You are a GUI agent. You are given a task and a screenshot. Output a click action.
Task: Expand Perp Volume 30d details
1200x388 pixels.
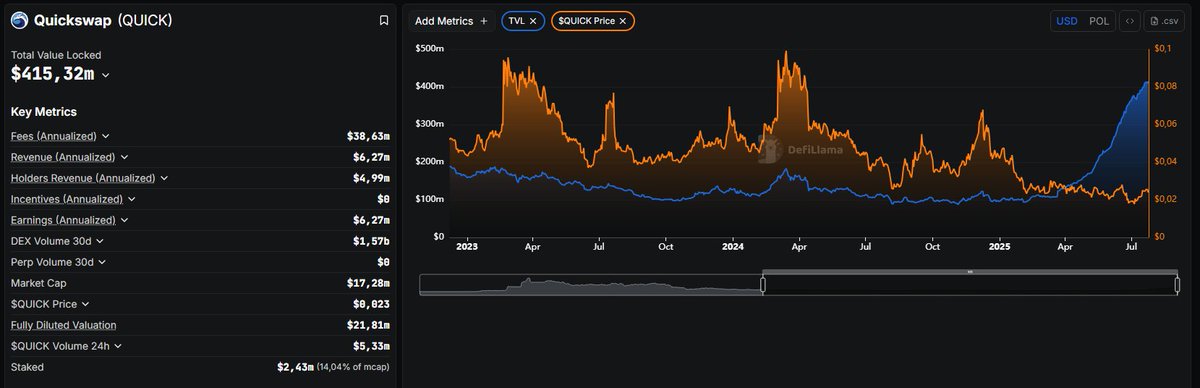pyautogui.click(x=101, y=262)
